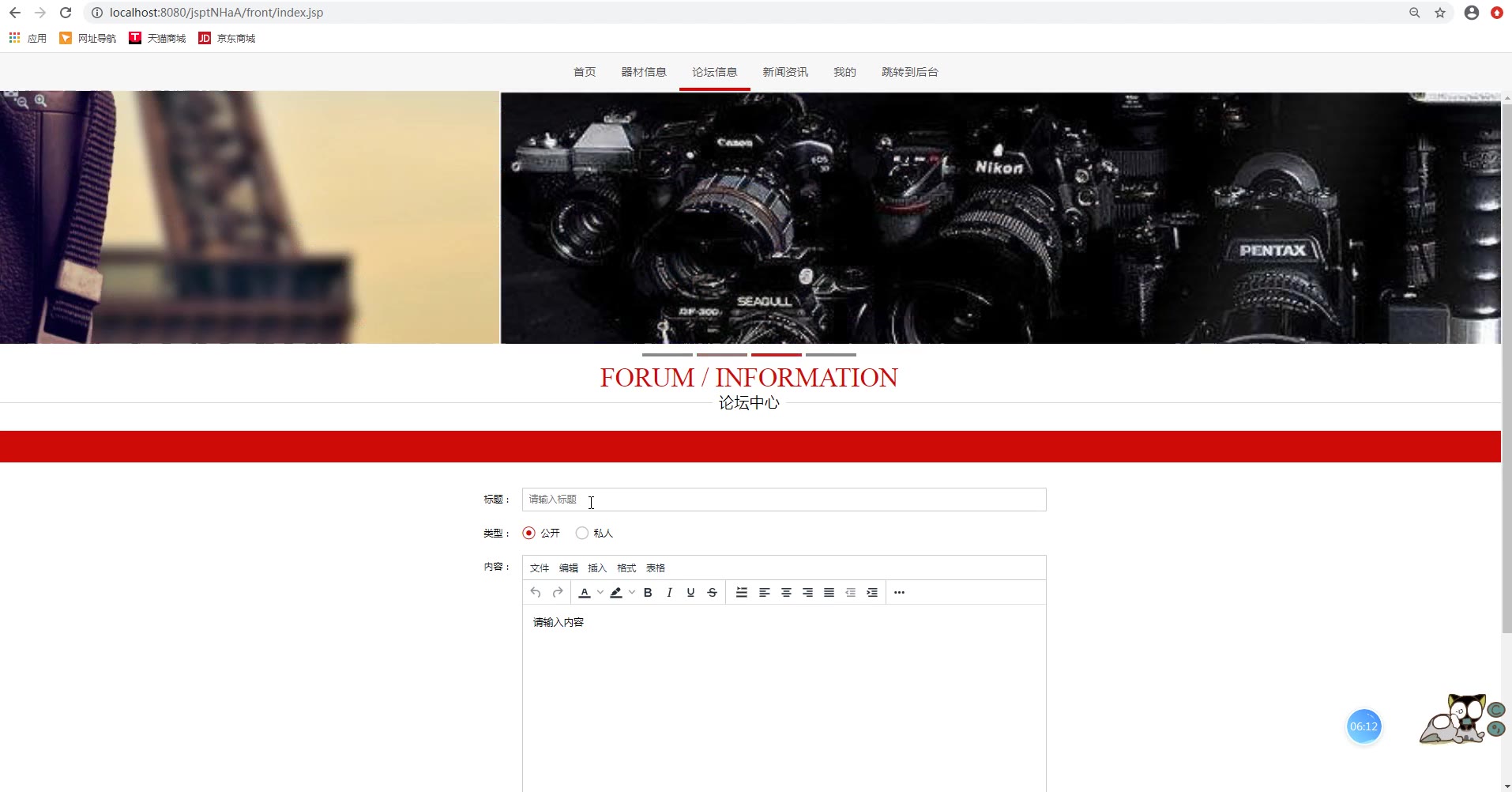The image size is (1512, 792).
Task: Align text right
Action: tap(807, 592)
